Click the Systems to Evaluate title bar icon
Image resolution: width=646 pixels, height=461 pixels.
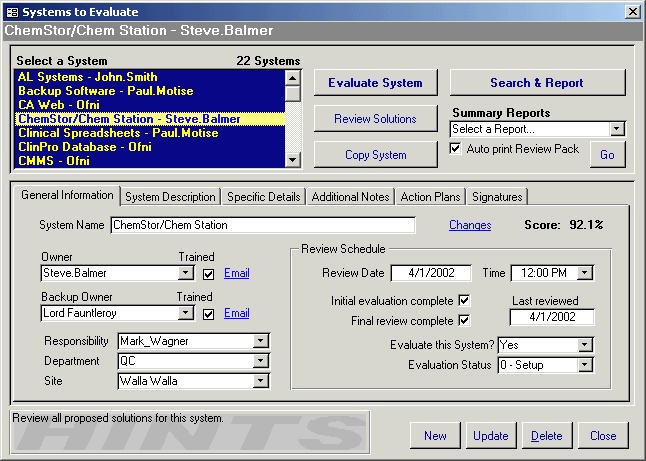(12, 11)
